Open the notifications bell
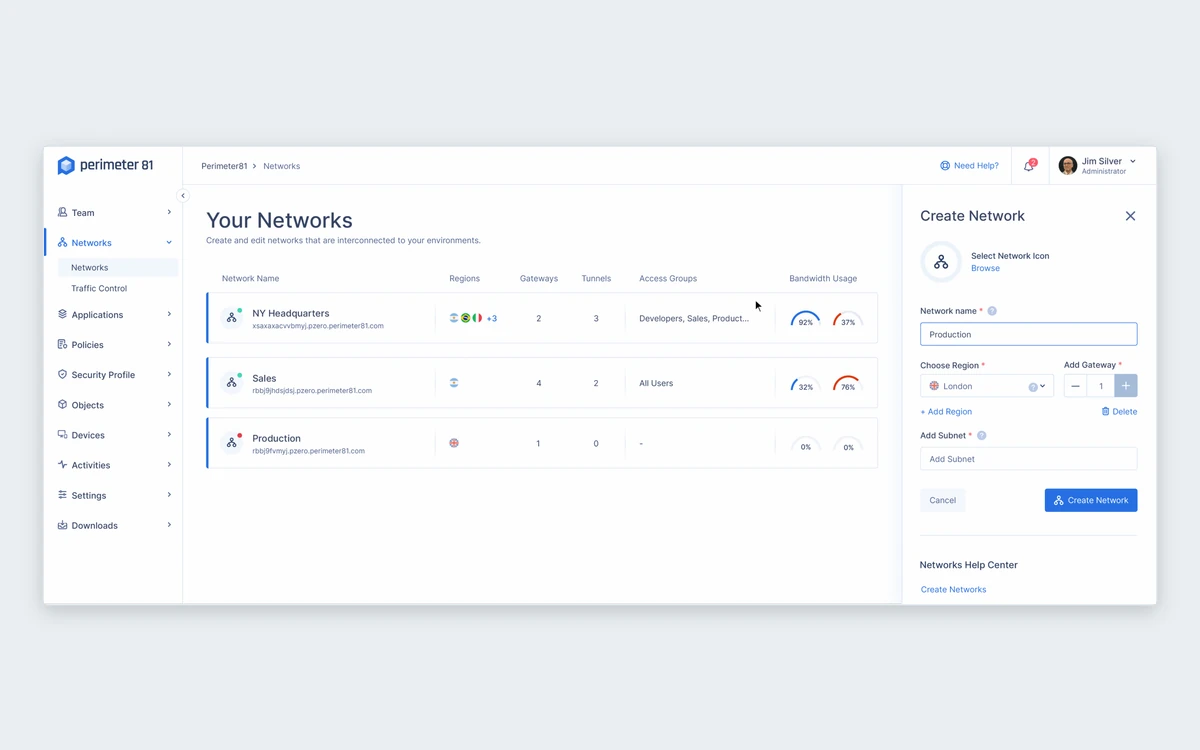 tap(1029, 166)
